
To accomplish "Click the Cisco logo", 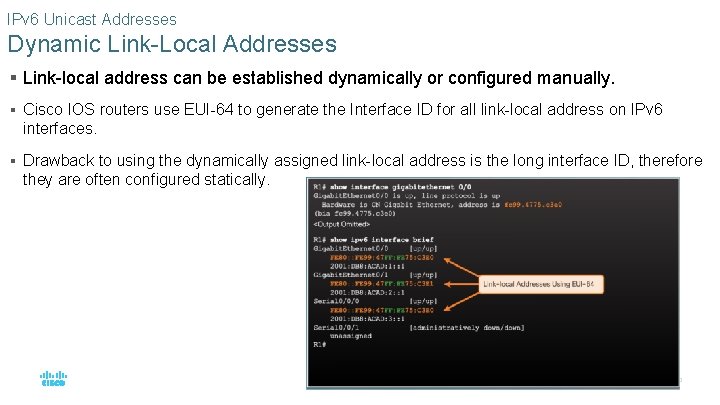I will (53, 379).
